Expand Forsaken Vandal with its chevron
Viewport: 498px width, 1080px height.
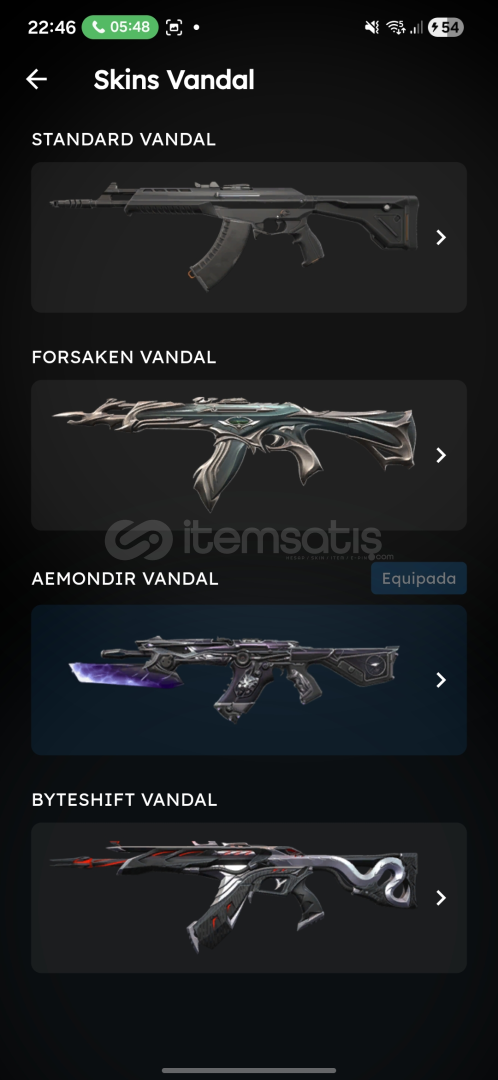(441, 455)
